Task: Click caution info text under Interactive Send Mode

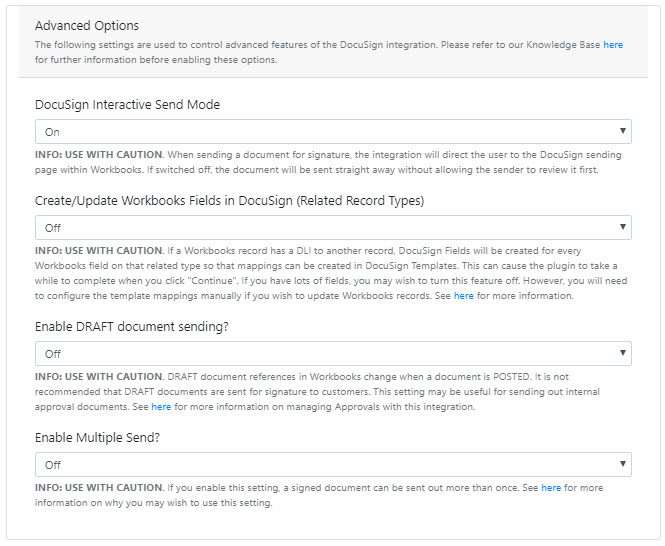Action: pos(328,162)
